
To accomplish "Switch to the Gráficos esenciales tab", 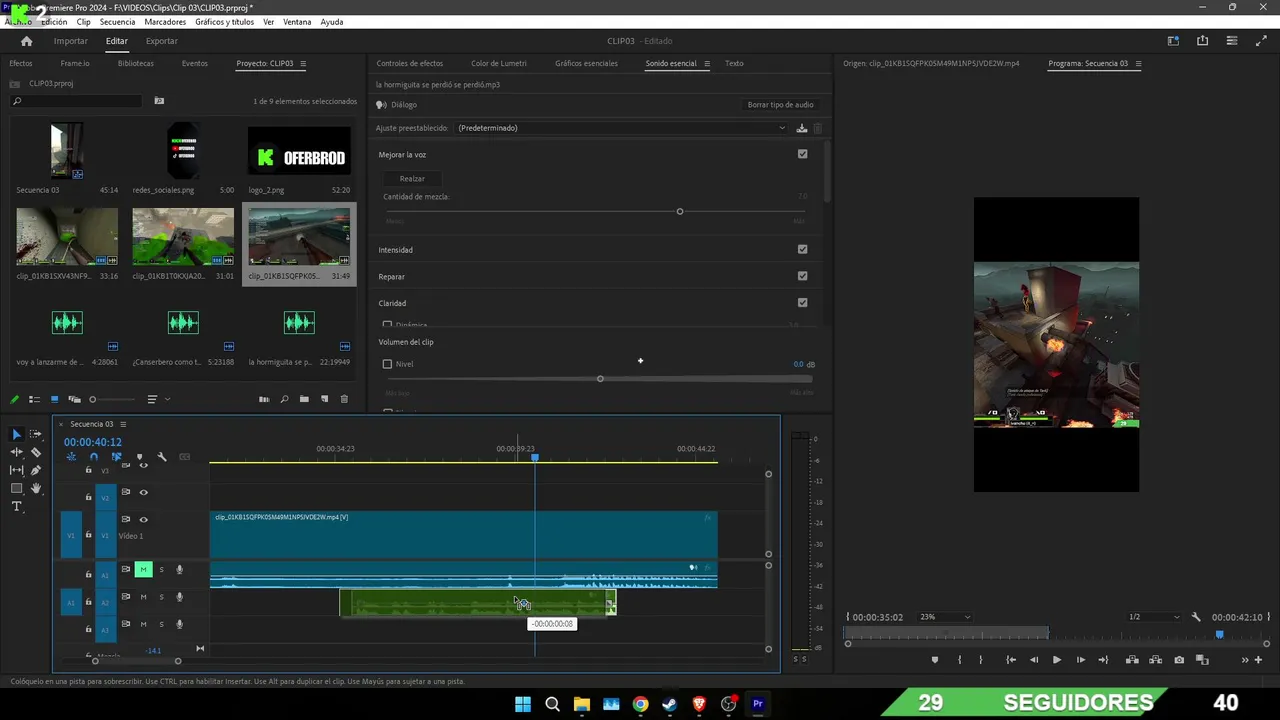I will (x=586, y=64).
